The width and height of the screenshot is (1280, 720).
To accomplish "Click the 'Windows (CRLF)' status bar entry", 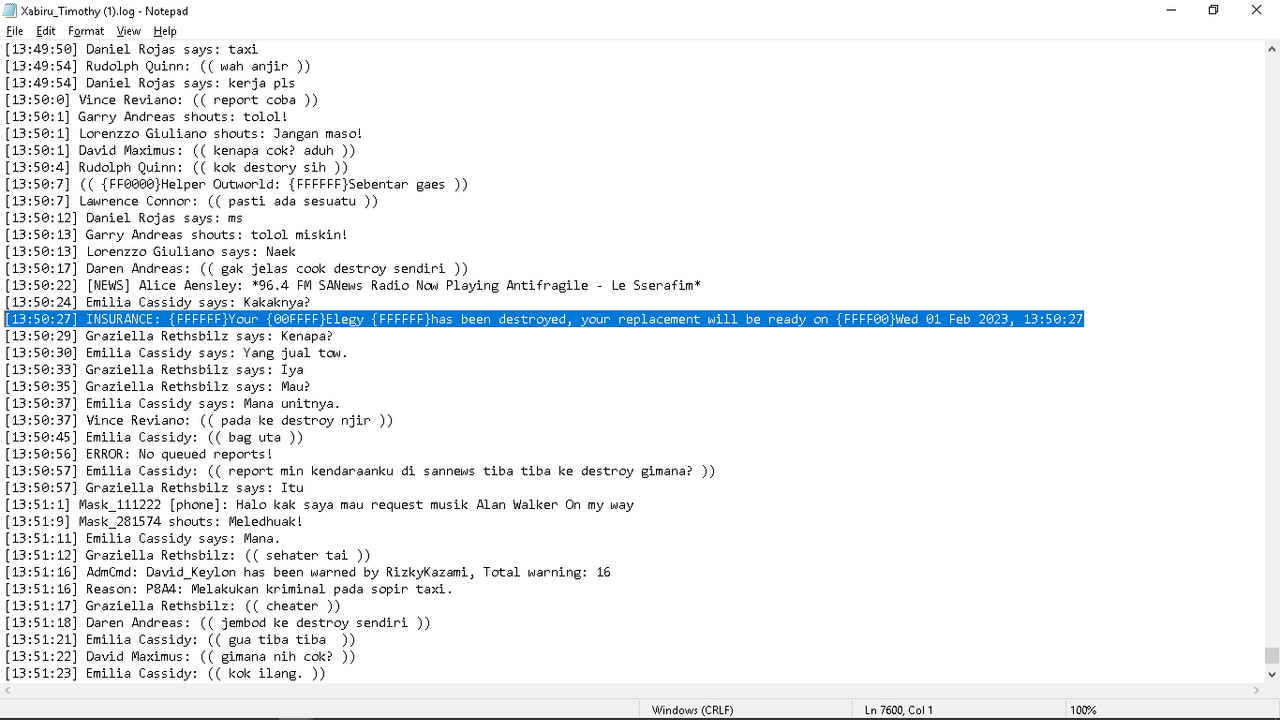I will (x=692, y=710).
